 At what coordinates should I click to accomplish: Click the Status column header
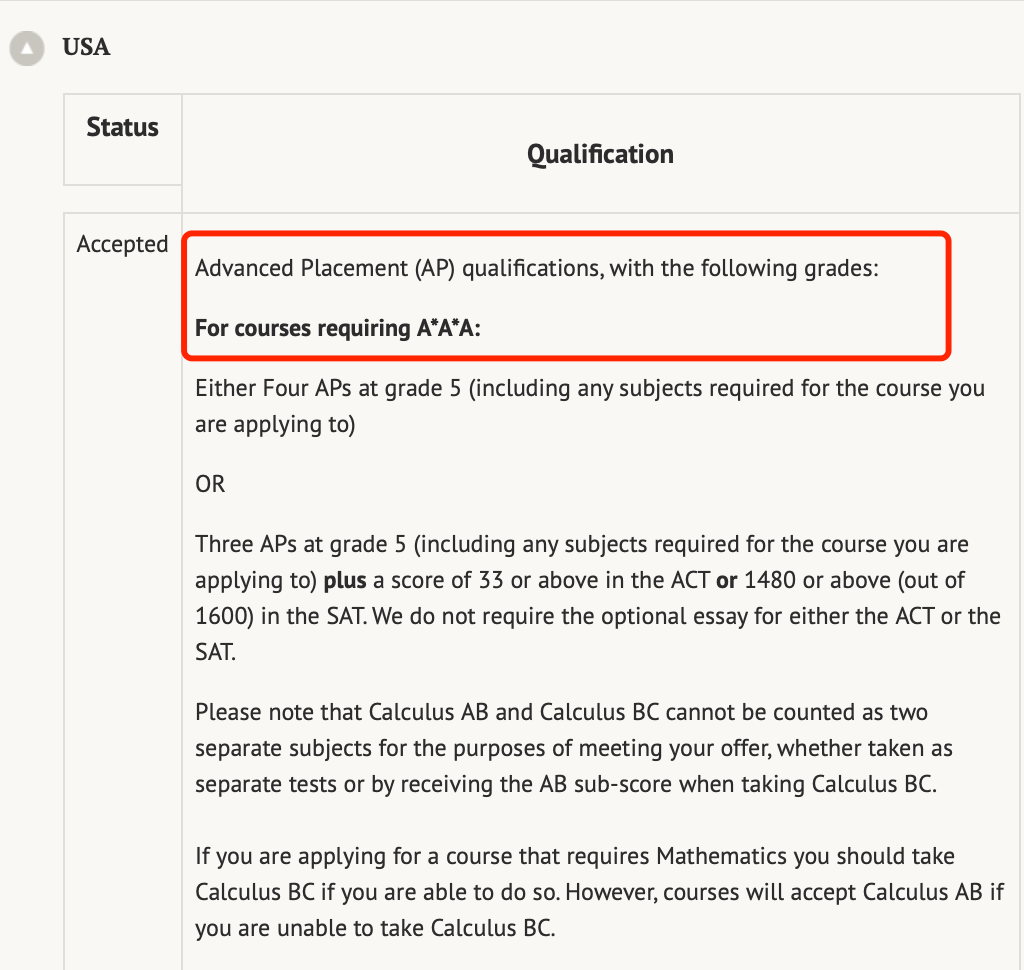point(123,127)
